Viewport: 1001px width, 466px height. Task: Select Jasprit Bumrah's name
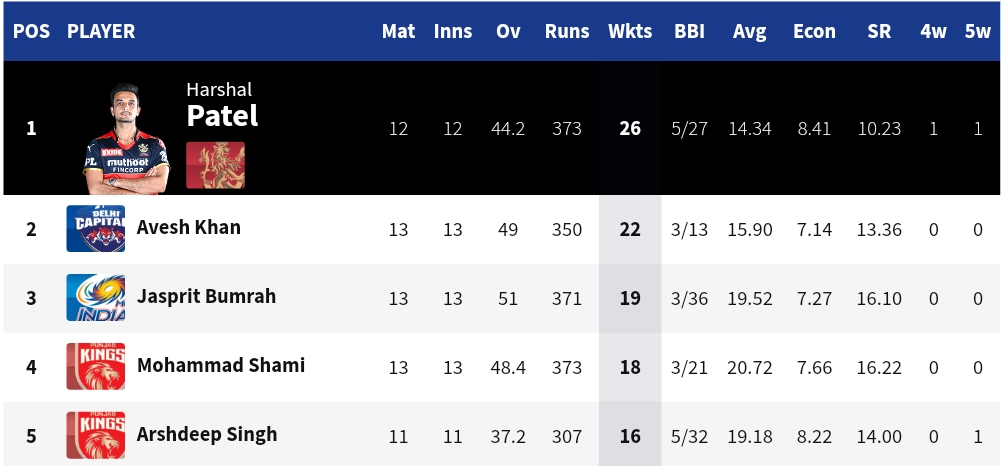[x=206, y=296]
